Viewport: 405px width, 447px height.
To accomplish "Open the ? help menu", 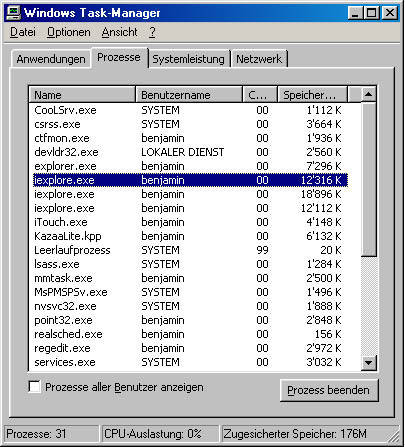I will tap(152, 32).
